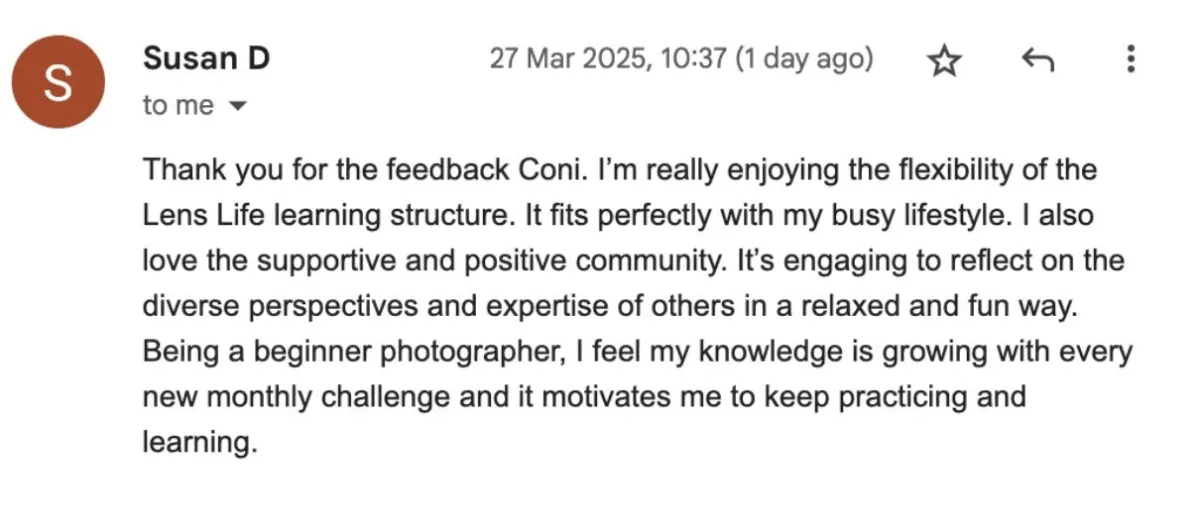Click the "to me" recipient text

pyautogui.click(x=178, y=105)
